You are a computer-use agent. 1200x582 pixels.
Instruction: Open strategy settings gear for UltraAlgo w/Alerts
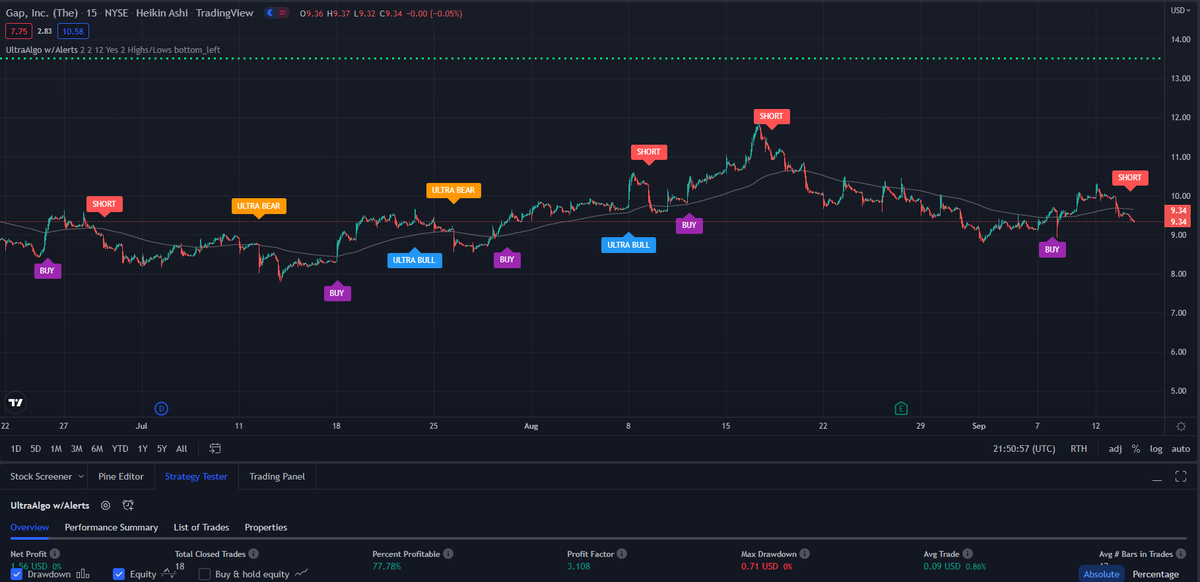click(x=105, y=506)
